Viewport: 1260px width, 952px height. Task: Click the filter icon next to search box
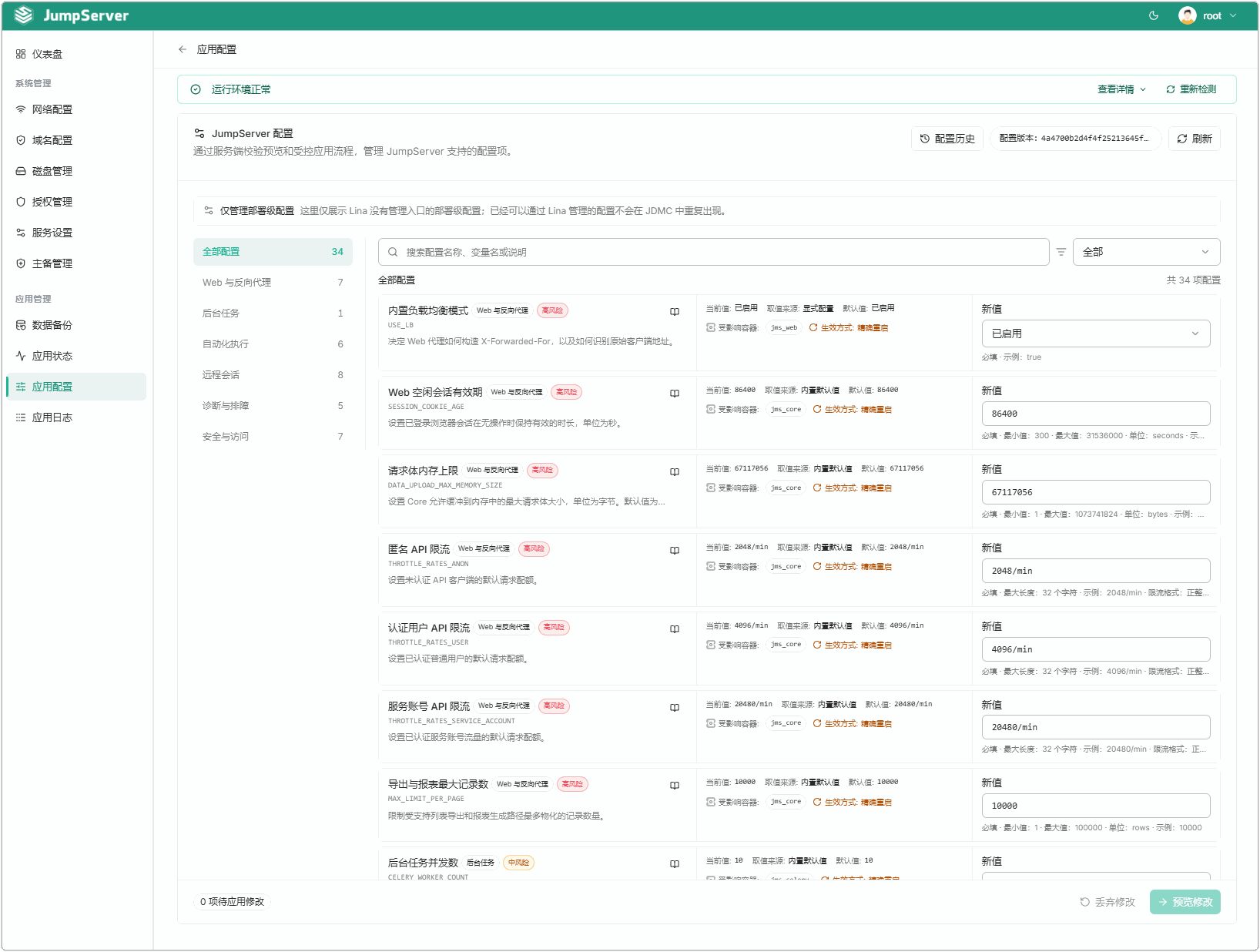(x=1061, y=252)
